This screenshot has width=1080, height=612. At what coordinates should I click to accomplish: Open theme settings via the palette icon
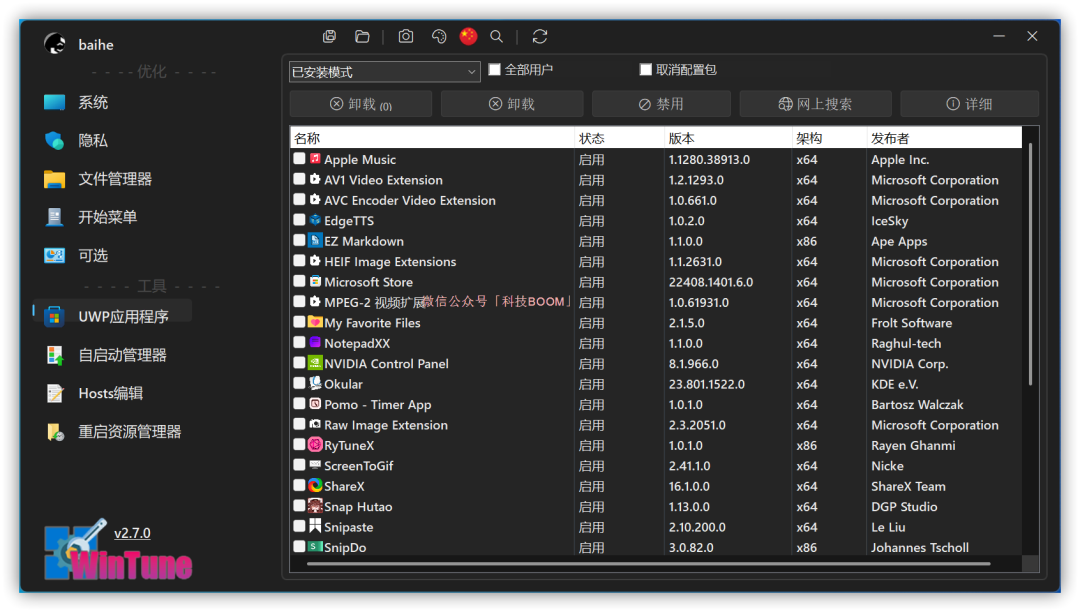[x=438, y=36]
